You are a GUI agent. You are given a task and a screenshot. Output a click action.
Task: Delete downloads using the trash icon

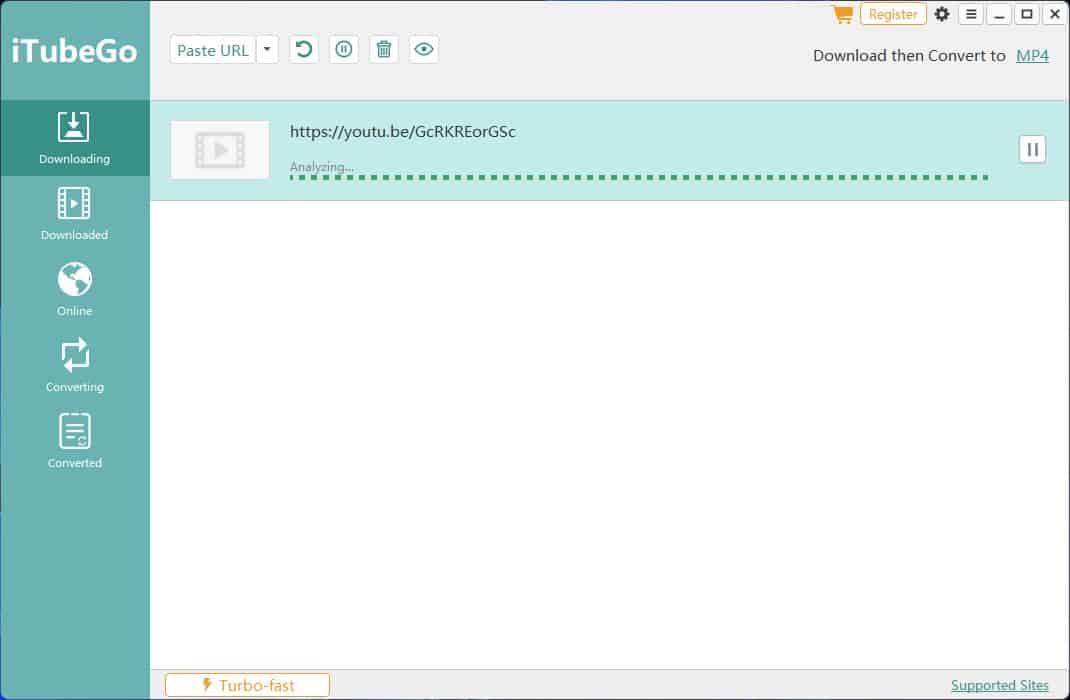[384, 50]
